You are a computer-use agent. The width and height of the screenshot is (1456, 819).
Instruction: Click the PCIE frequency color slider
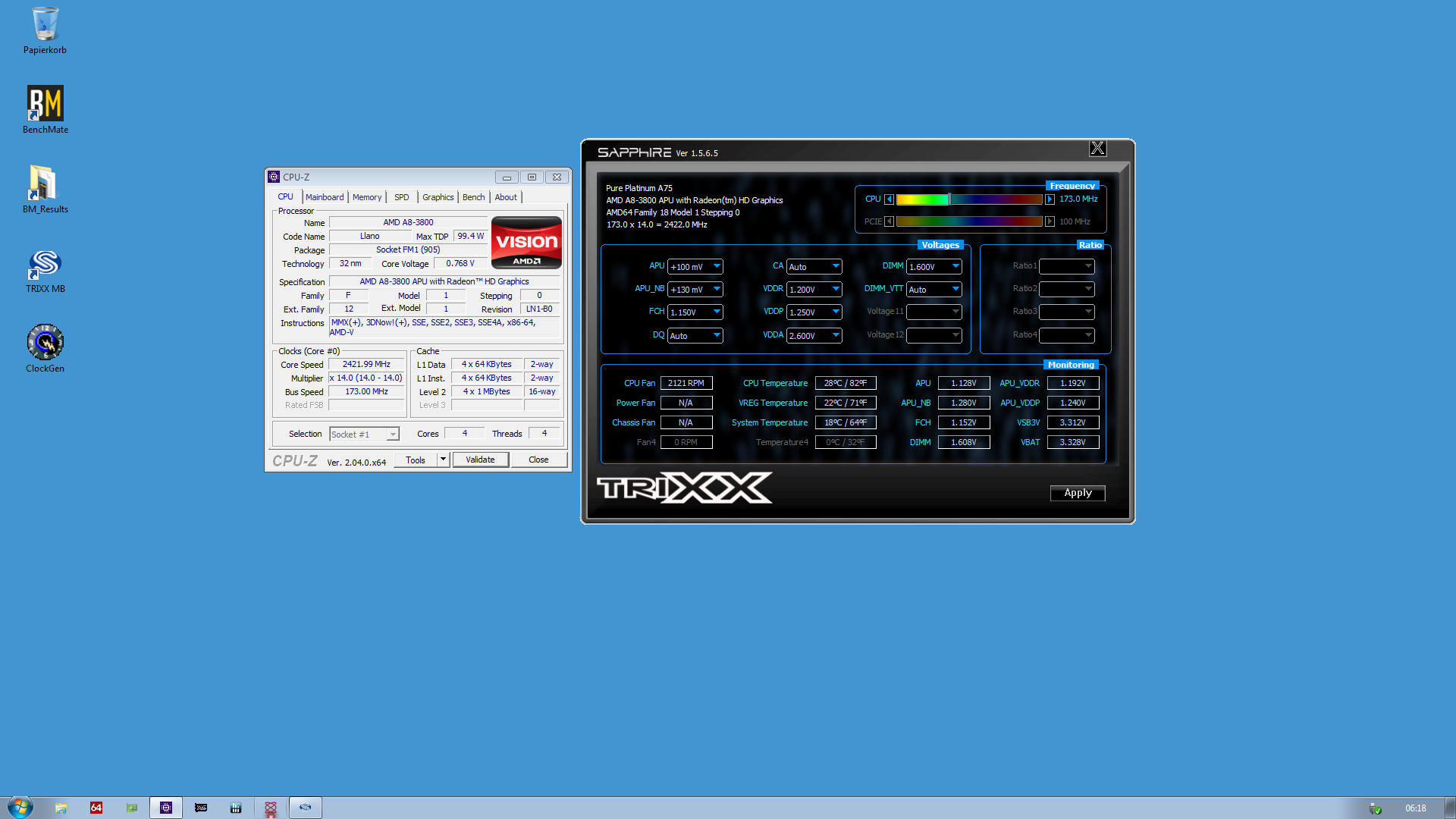pyautogui.click(x=969, y=221)
